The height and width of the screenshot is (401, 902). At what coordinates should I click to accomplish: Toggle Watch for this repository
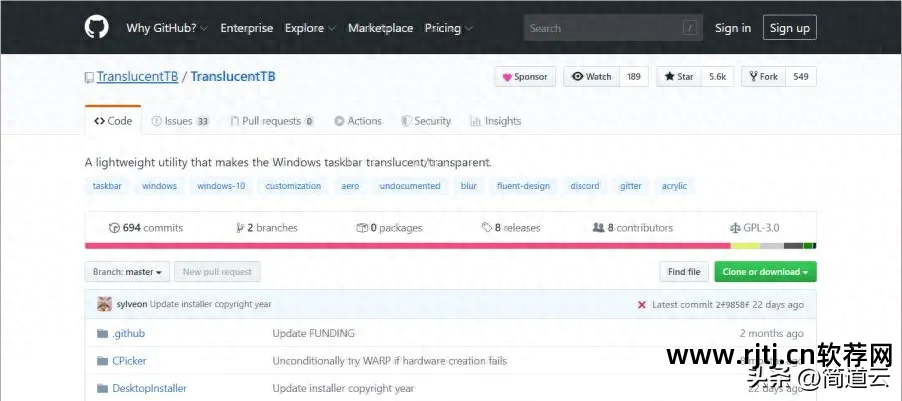[592, 77]
